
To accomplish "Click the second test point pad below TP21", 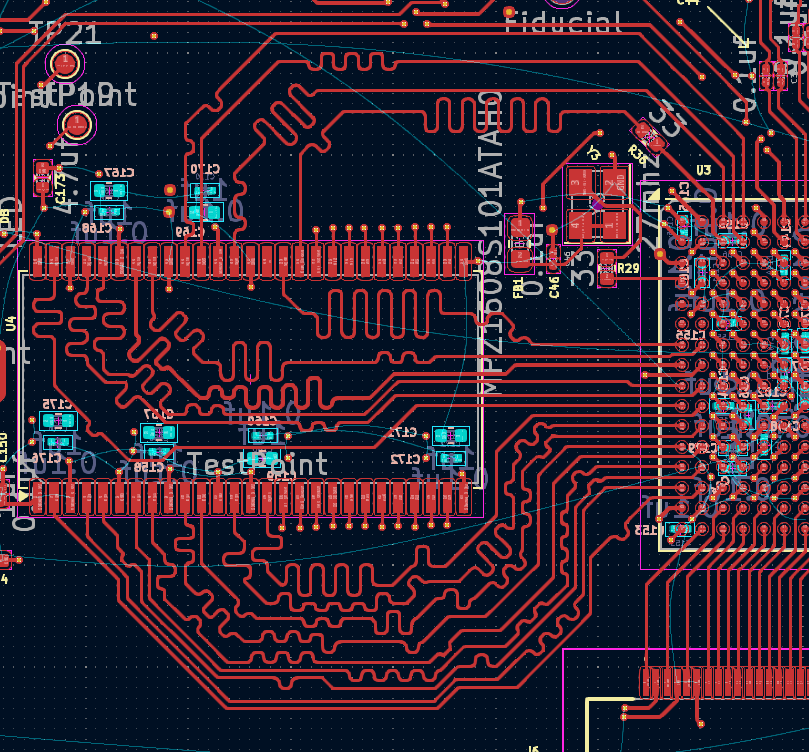I will point(77,125).
